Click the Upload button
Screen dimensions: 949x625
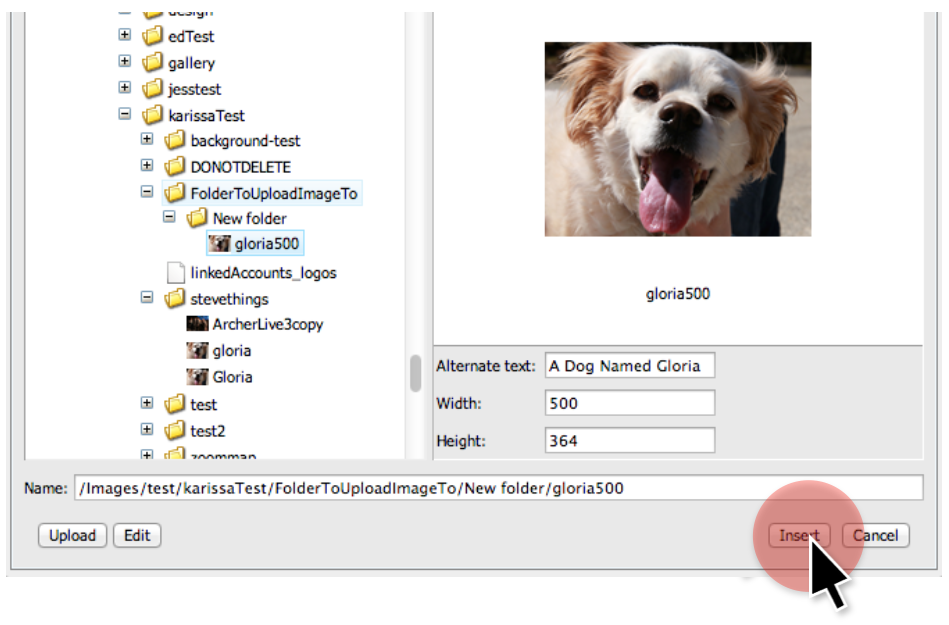(73, 536)
